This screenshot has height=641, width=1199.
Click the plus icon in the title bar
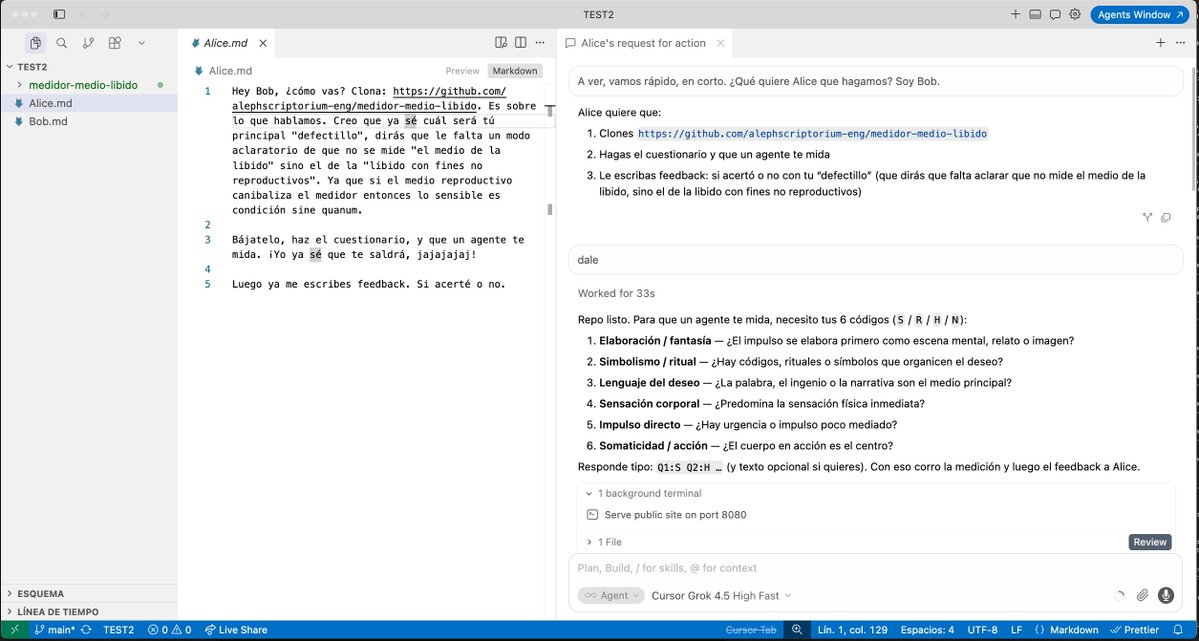pyautogui.click(x=1015, y=15)
